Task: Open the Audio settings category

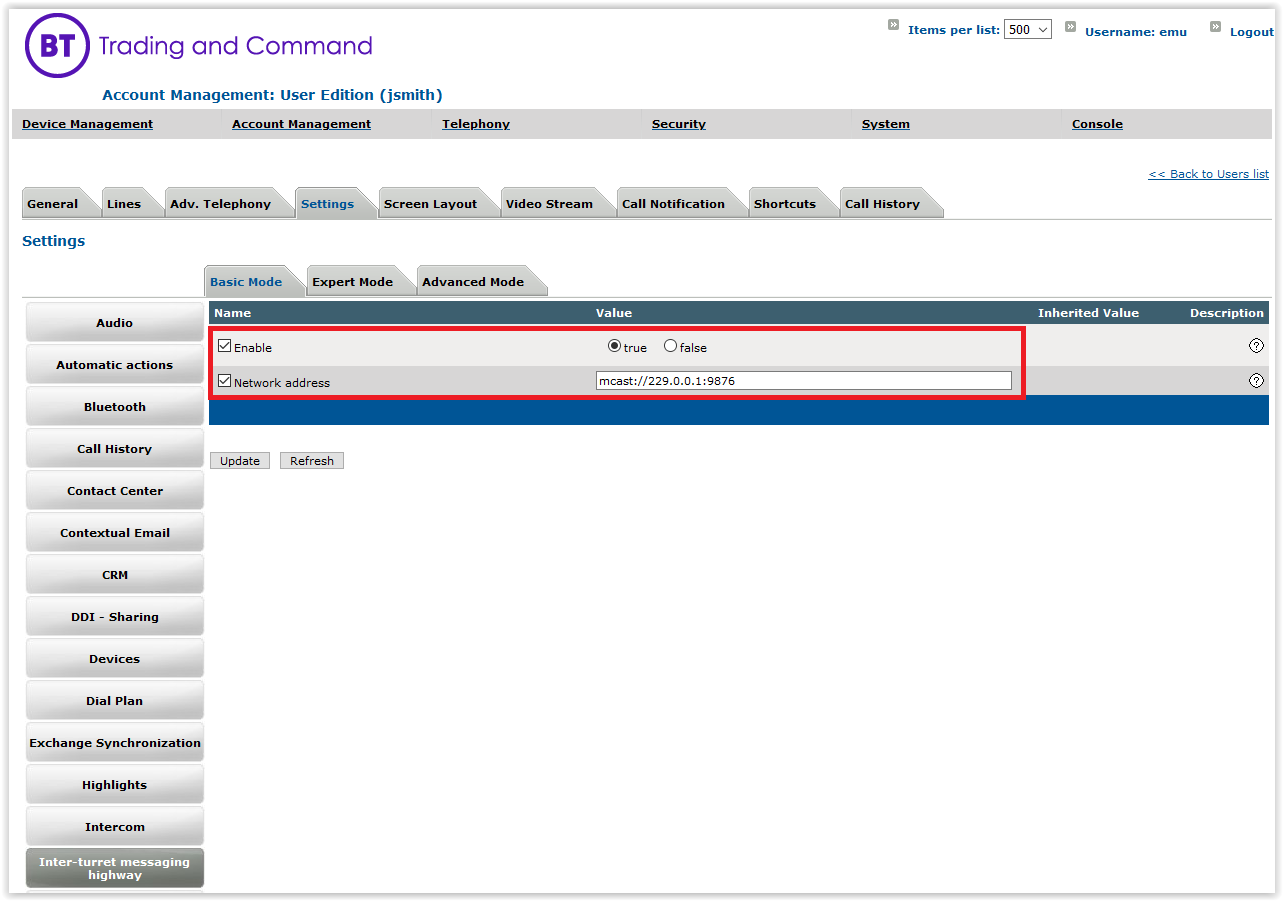Action: [115, 323]
